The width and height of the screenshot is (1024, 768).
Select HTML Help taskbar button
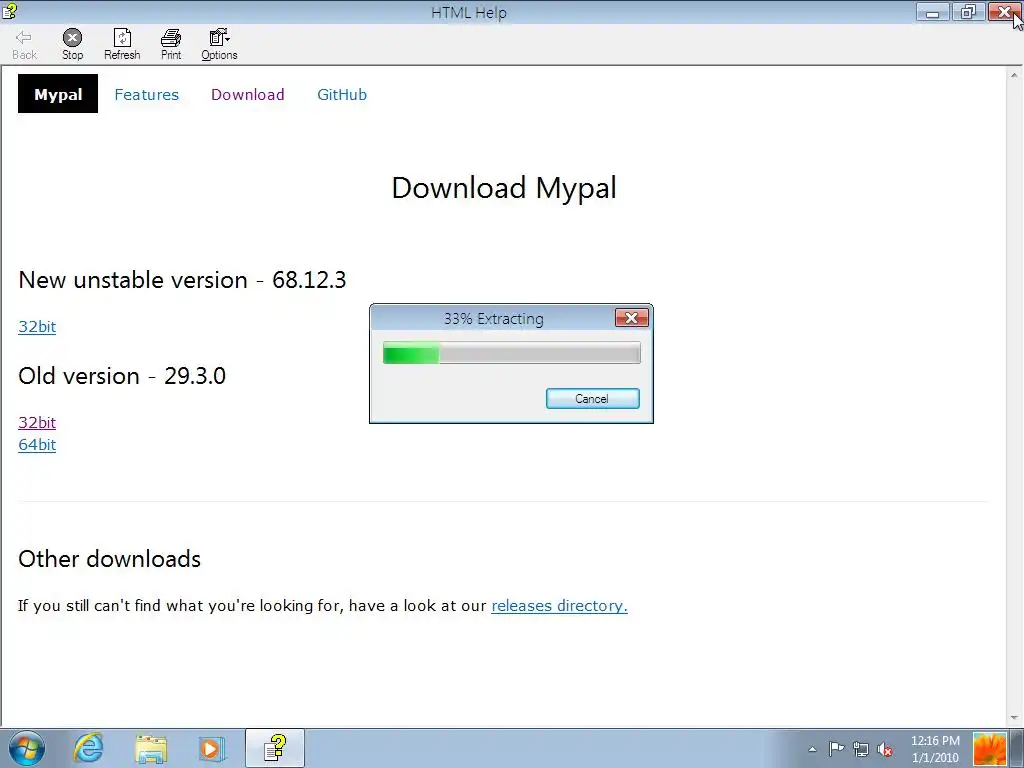(275, 748)
